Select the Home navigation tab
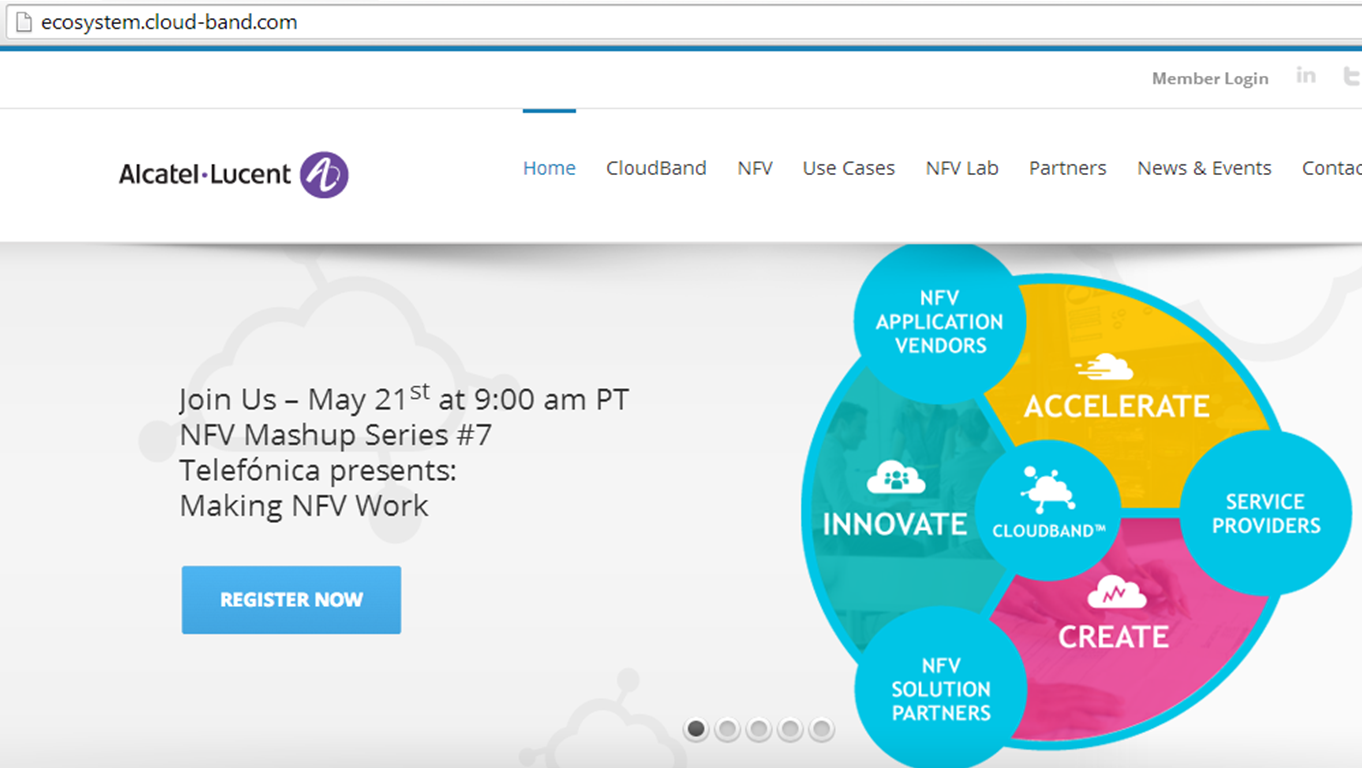 [x=549, y=168]
